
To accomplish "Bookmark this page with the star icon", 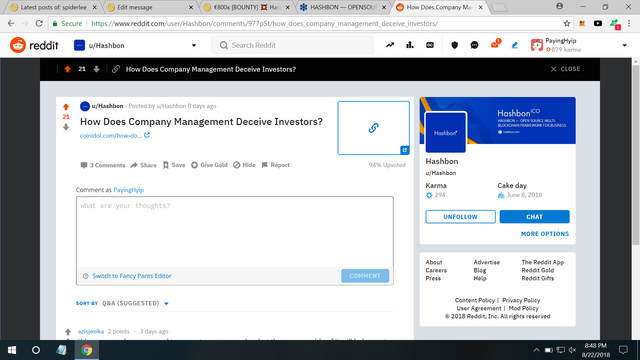I will click(x=567, y=24).
